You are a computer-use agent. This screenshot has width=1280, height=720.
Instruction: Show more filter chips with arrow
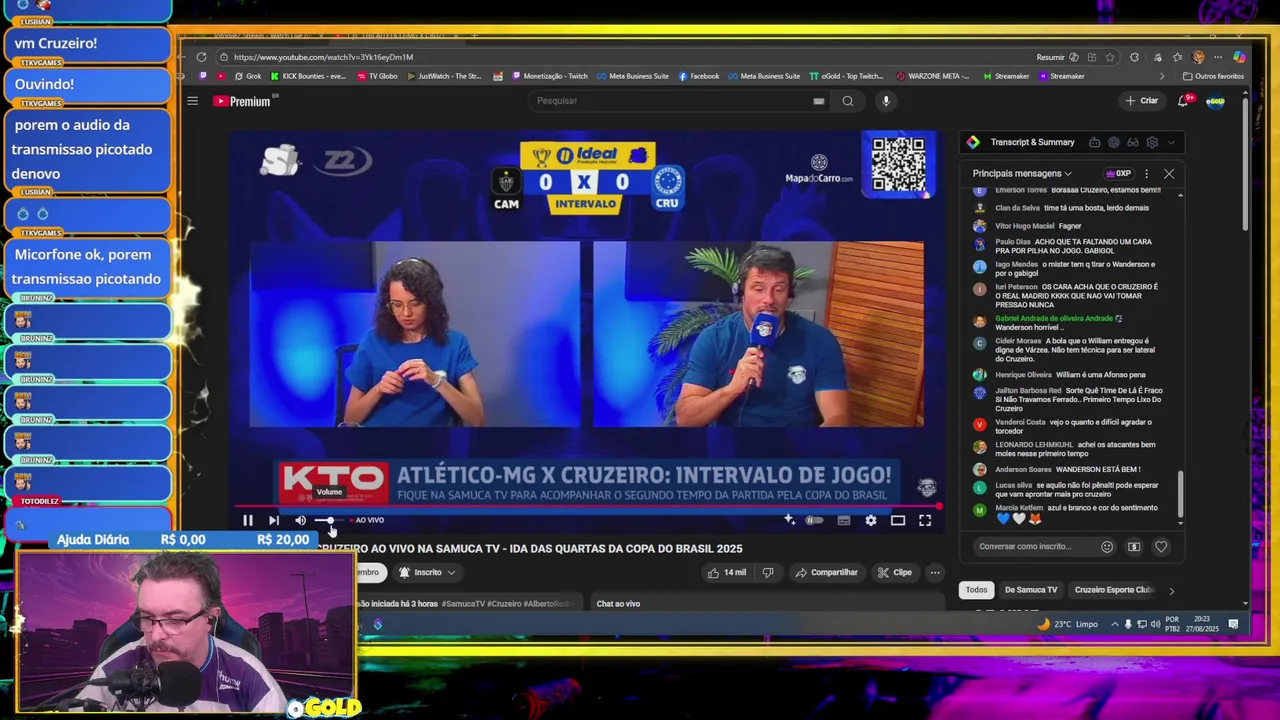[1171, 590]
